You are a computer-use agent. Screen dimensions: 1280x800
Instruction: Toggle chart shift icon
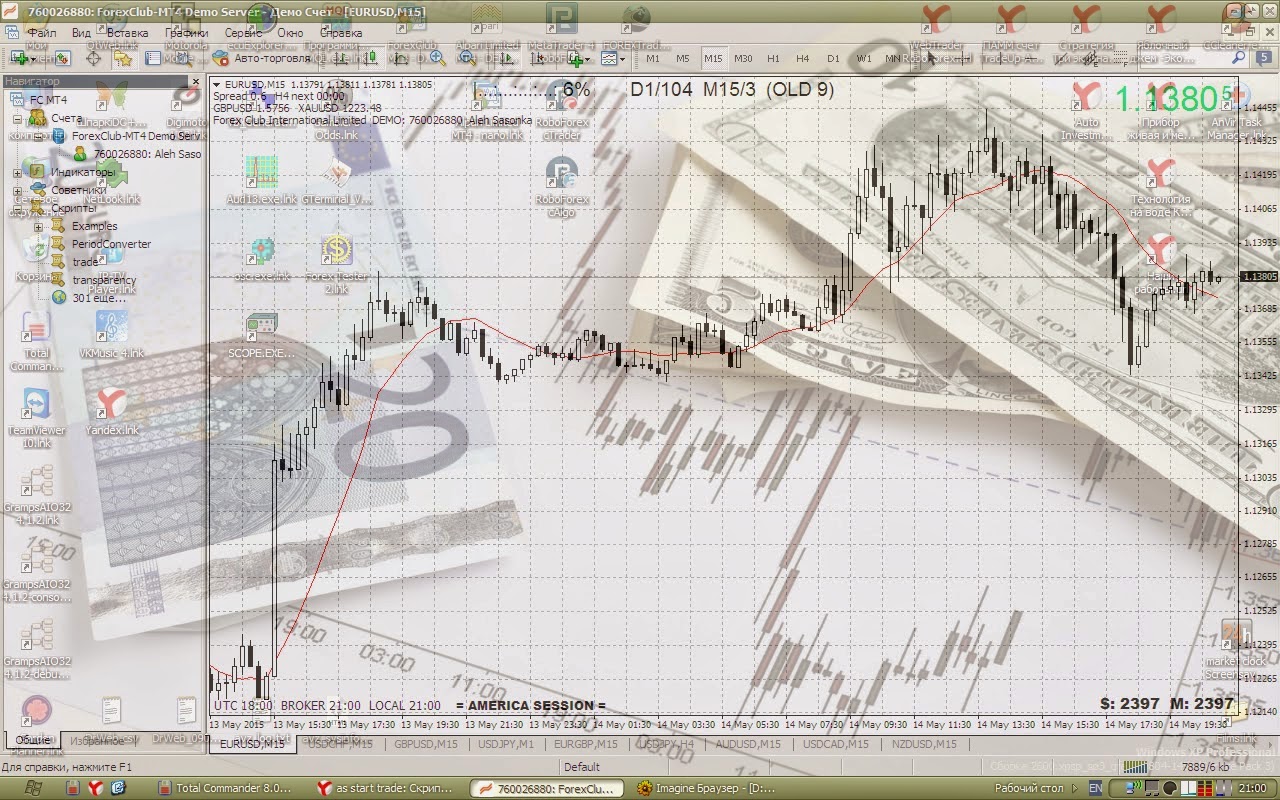537,59
